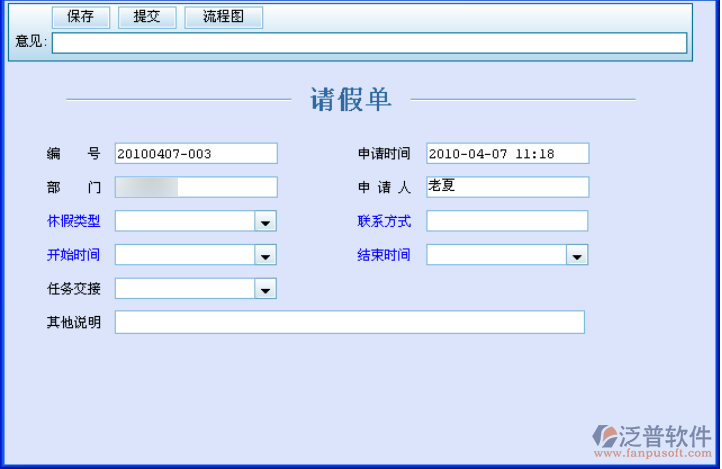
Task: Focus the 联系方式 contact input field
Action: click(x=507, y=221)
